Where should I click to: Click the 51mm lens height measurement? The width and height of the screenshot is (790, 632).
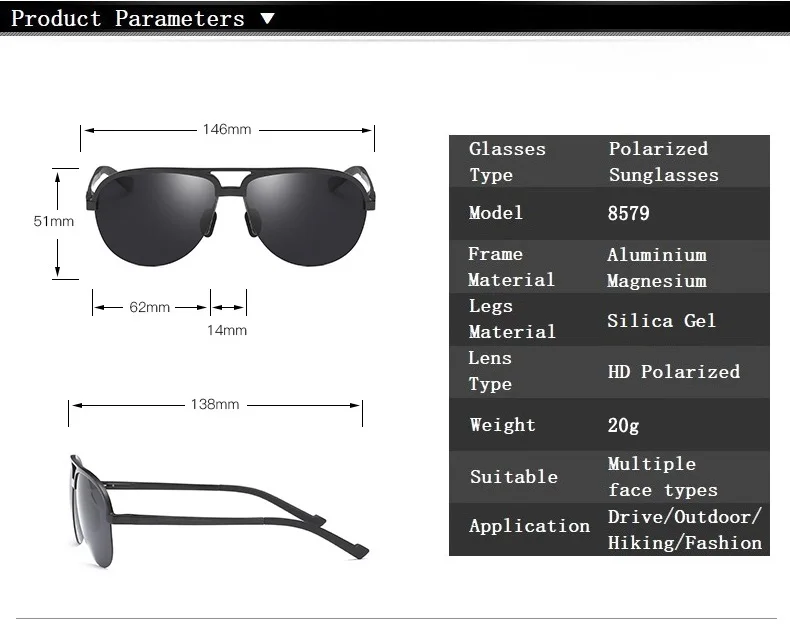click(53, 221)
